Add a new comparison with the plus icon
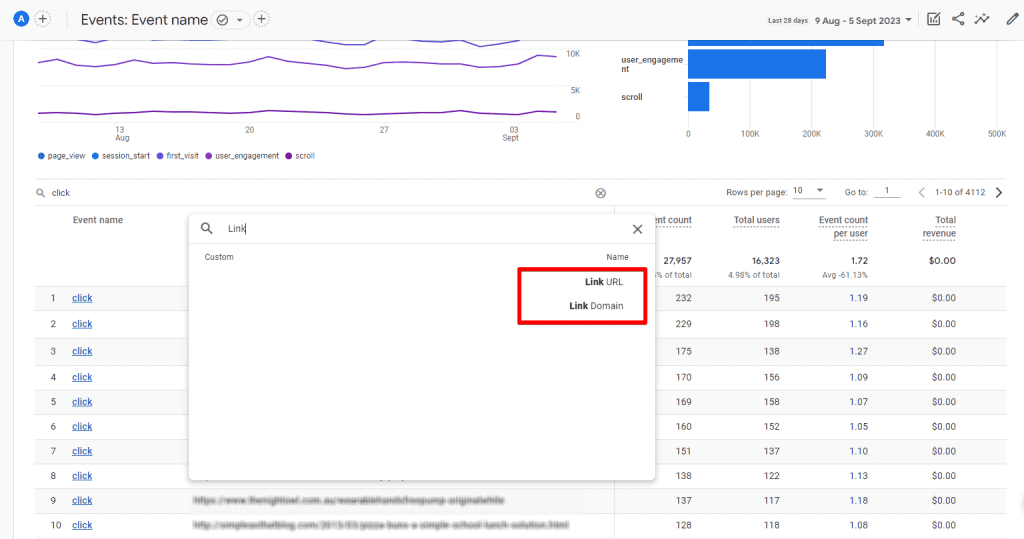The height and width of the screenshot is (539, 1024). click(x=42, y=19)
